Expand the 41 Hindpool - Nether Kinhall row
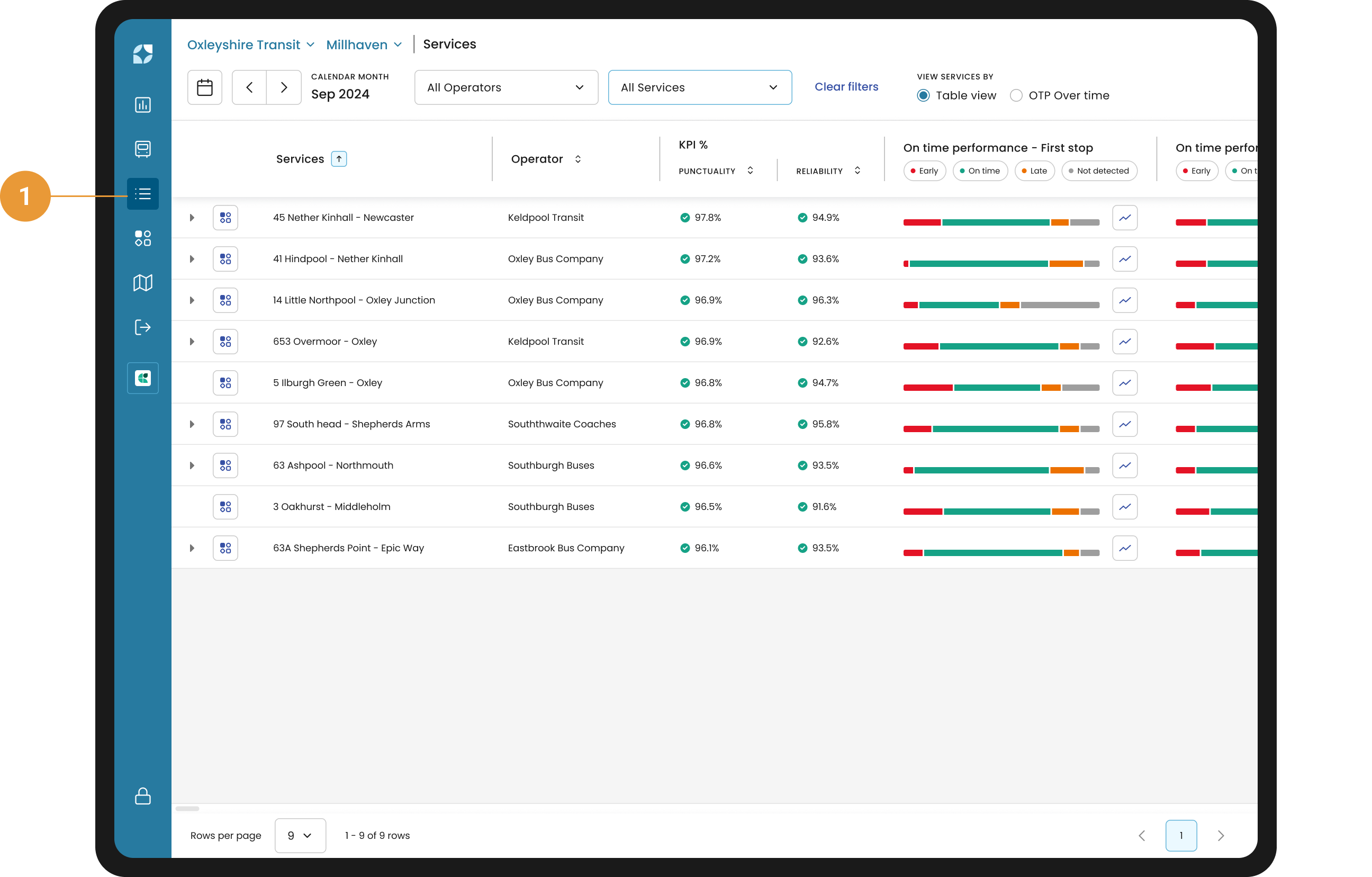Image resolution: width=1372 pixels, height=877 pixels. [x=192, y=259]
